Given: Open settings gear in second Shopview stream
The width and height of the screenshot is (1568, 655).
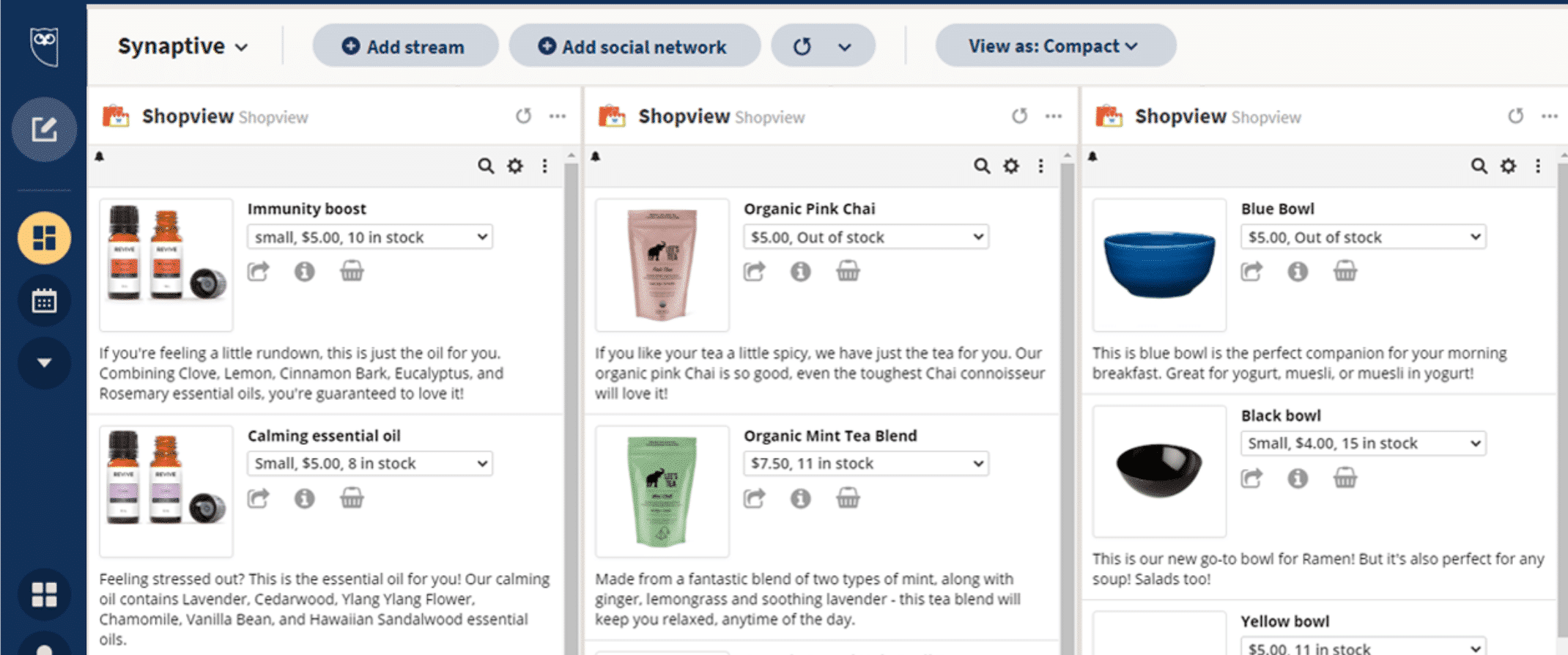Looking at the screenshot, I should tap(1011, 166).
